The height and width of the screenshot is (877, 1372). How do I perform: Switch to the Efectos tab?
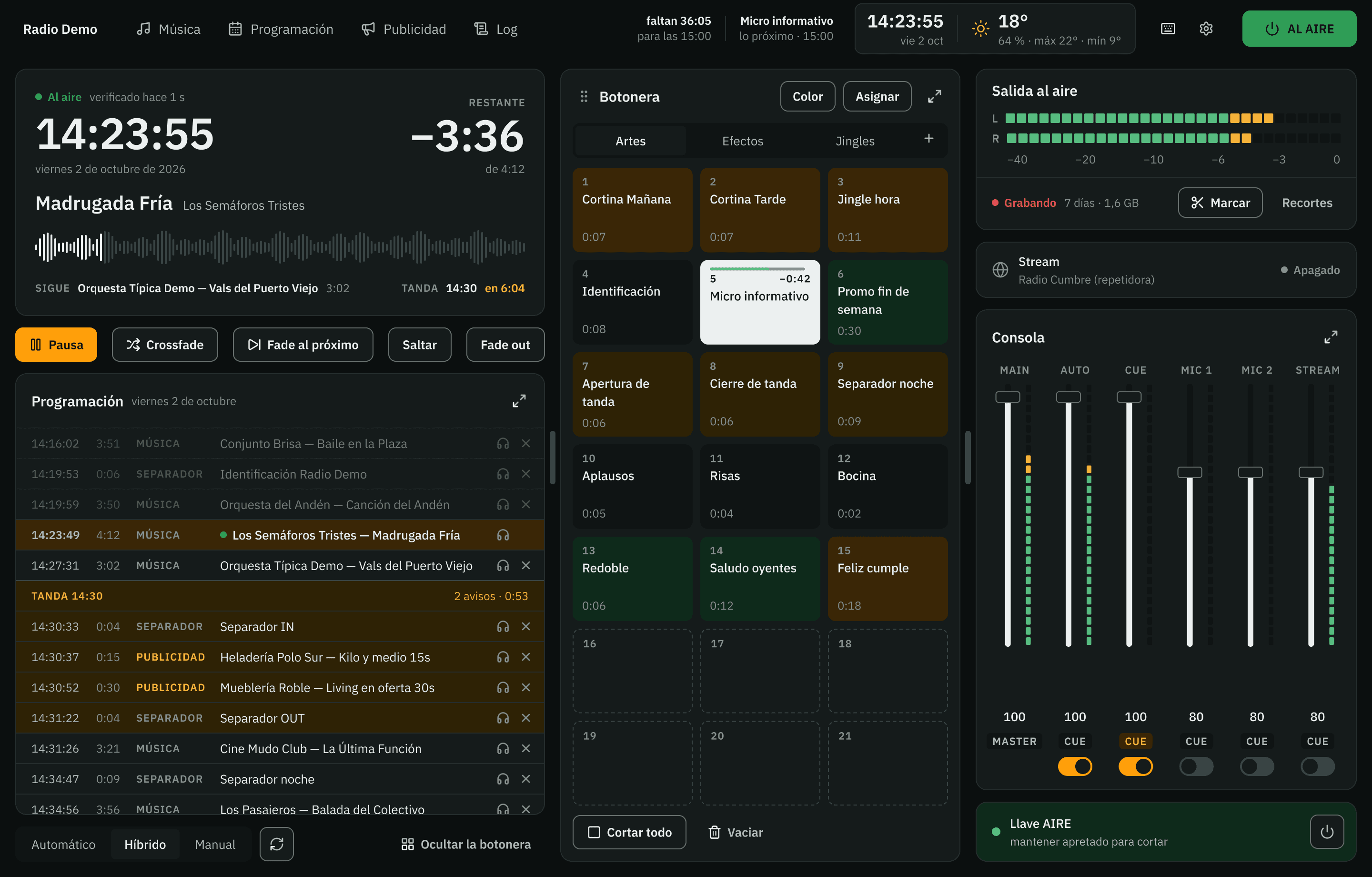tap(742, 141)
